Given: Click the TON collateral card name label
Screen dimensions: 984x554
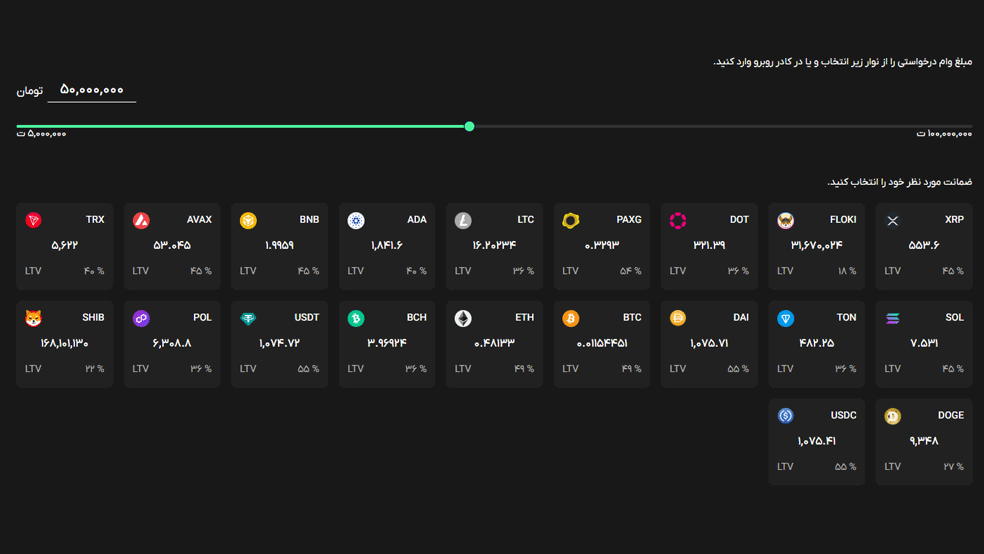Looking at the screenshot, I should 847,317.
